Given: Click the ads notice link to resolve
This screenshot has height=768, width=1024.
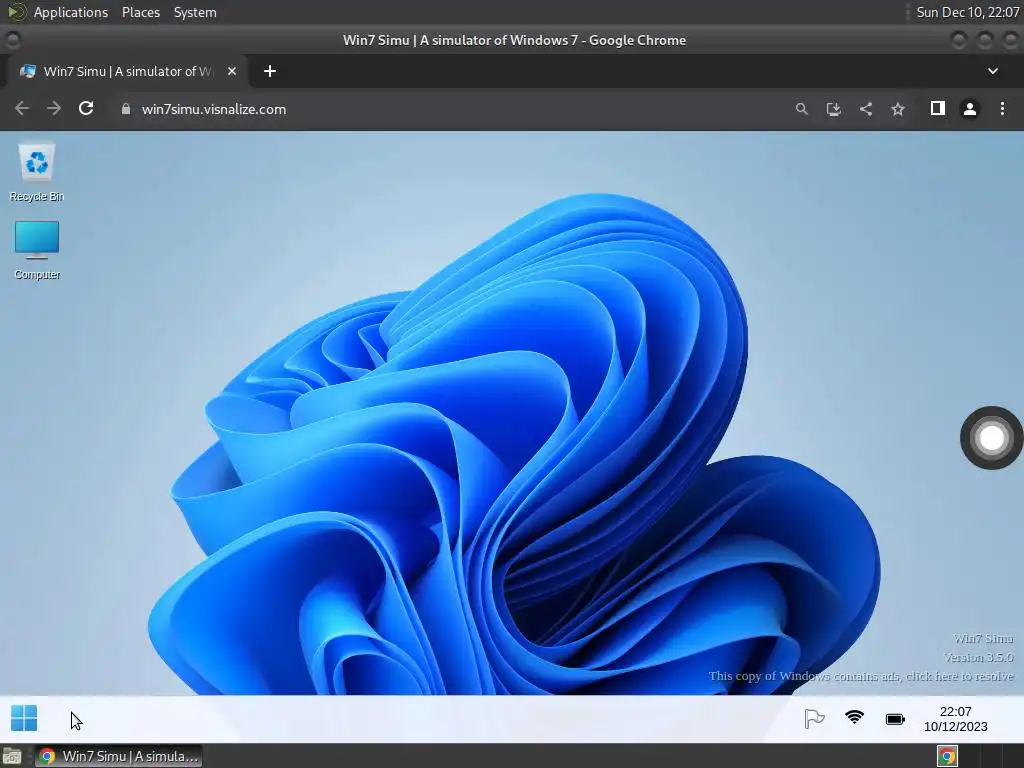Looking at the screenshot, I should coord(861,676).
